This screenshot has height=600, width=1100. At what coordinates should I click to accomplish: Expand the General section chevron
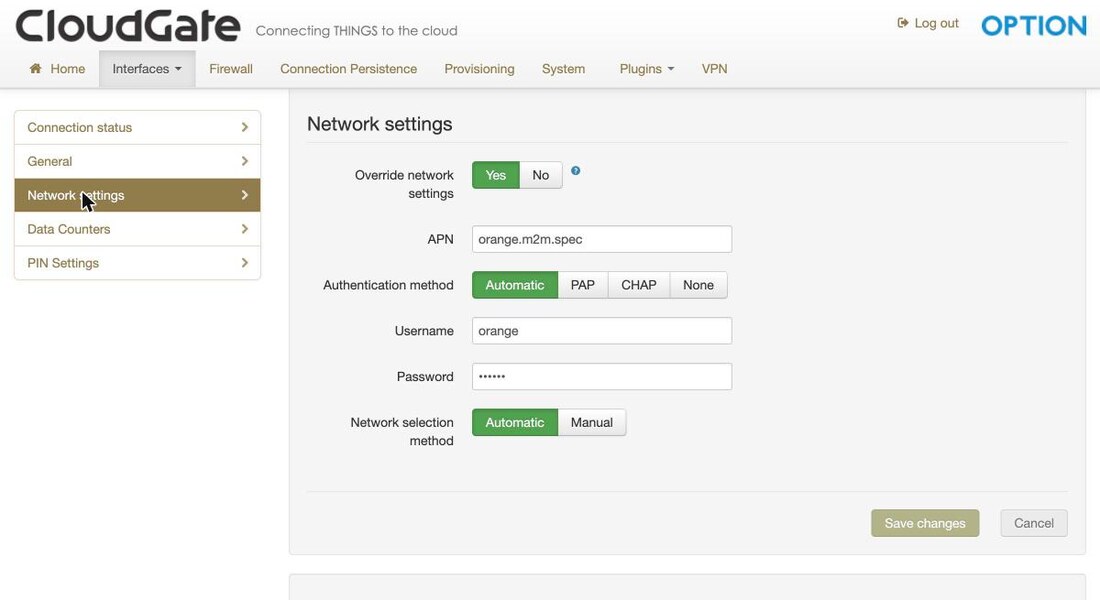[x=245, y=161]
